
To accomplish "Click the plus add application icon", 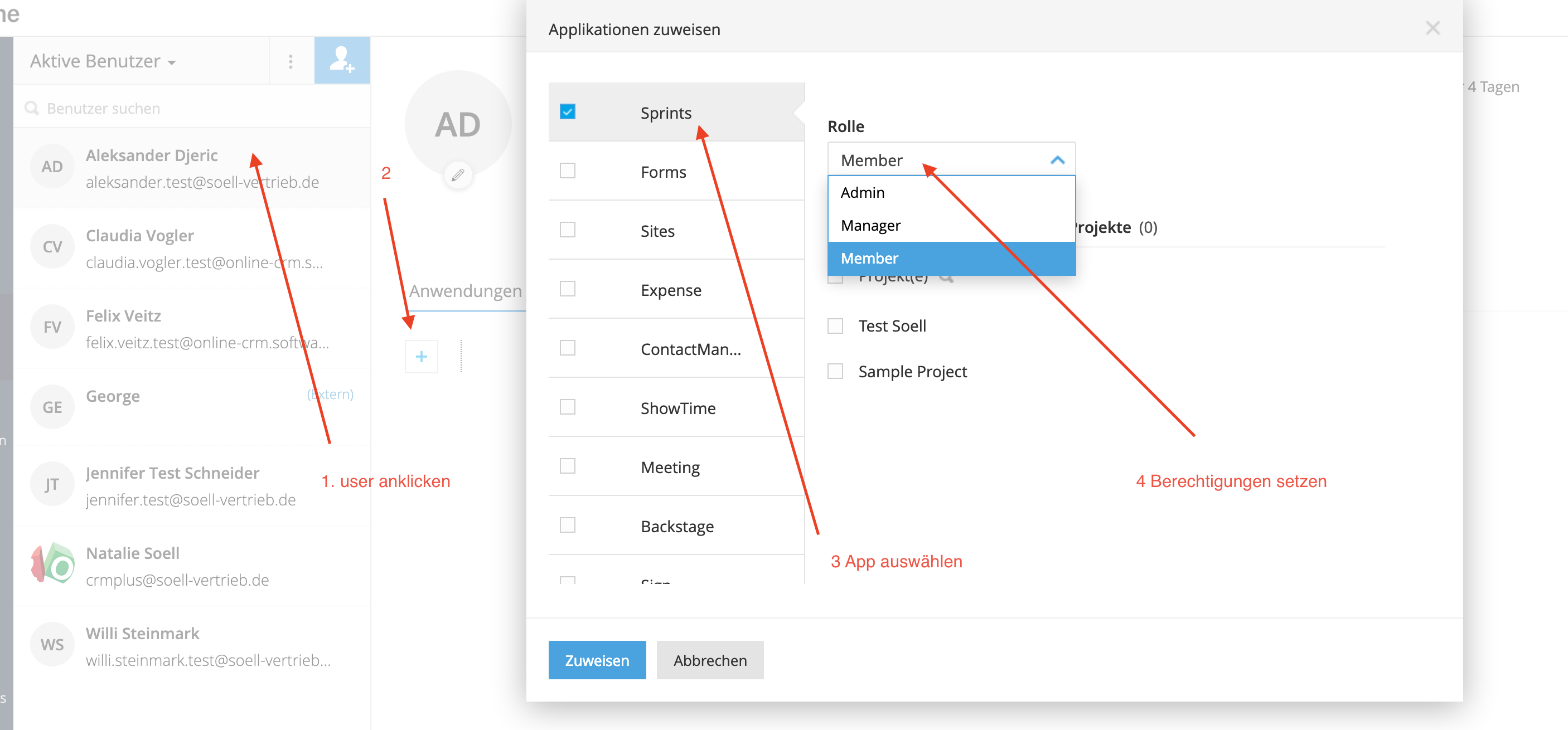I will click(x=421, y=357).
